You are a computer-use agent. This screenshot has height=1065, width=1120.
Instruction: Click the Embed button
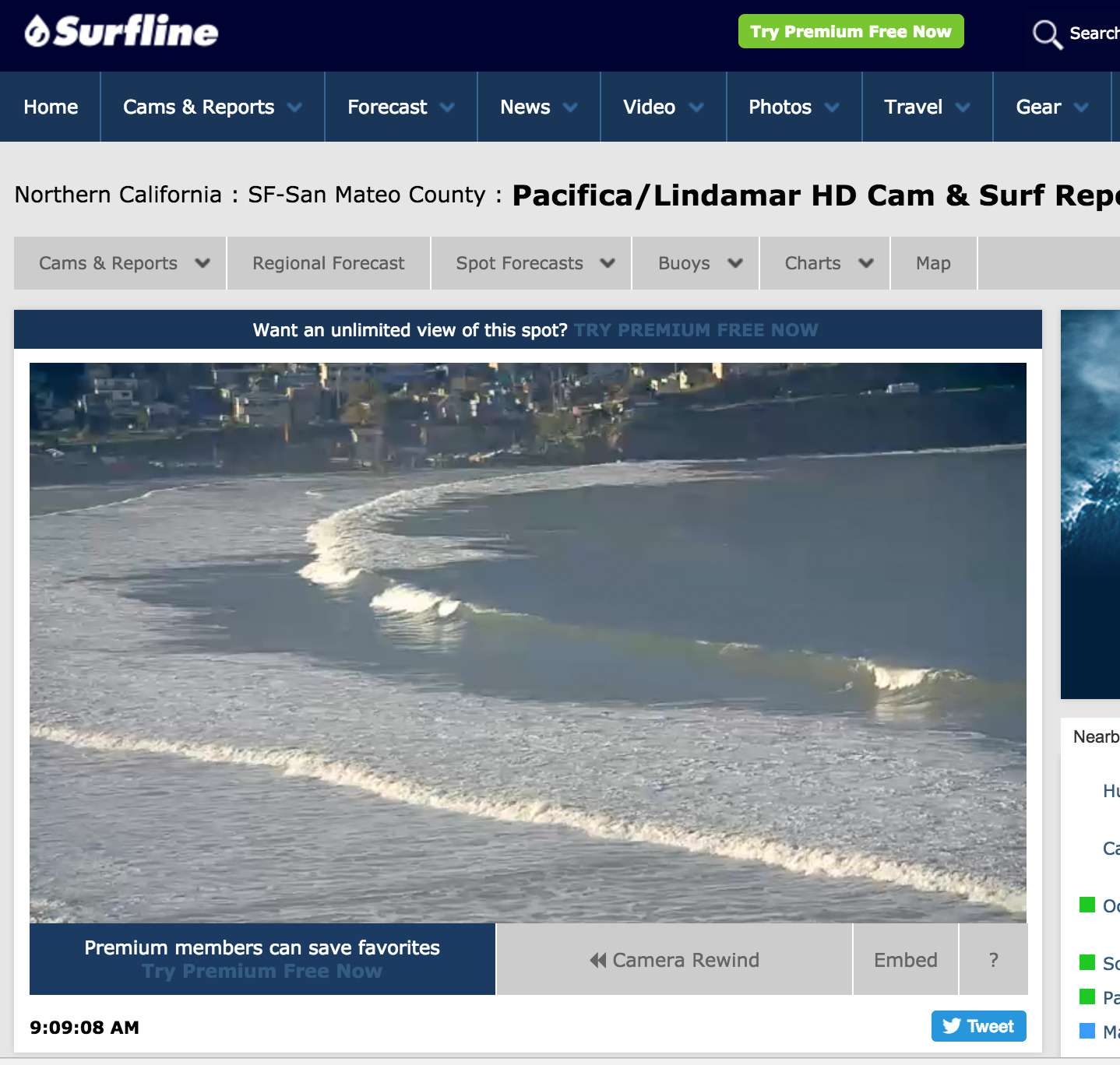[x=905, y=960]
